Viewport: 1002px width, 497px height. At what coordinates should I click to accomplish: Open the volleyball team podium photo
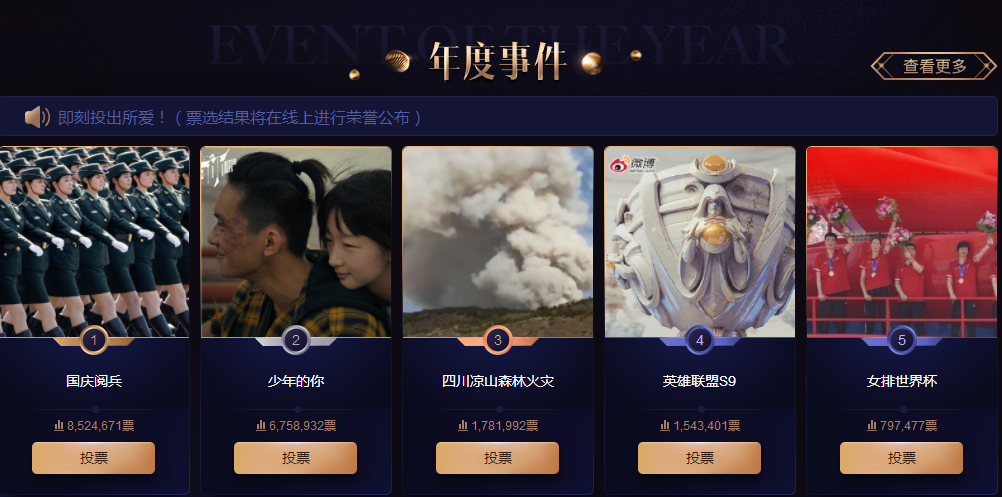(x=902, y=241)
